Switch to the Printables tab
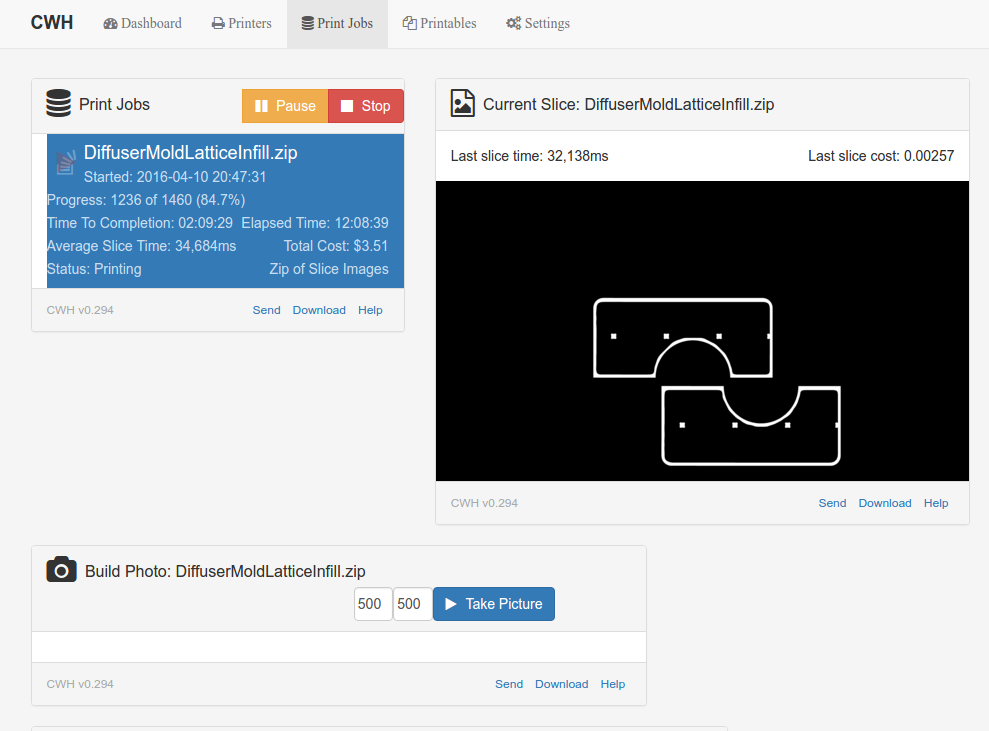989x731 pixels. click(x=439, y=23)
